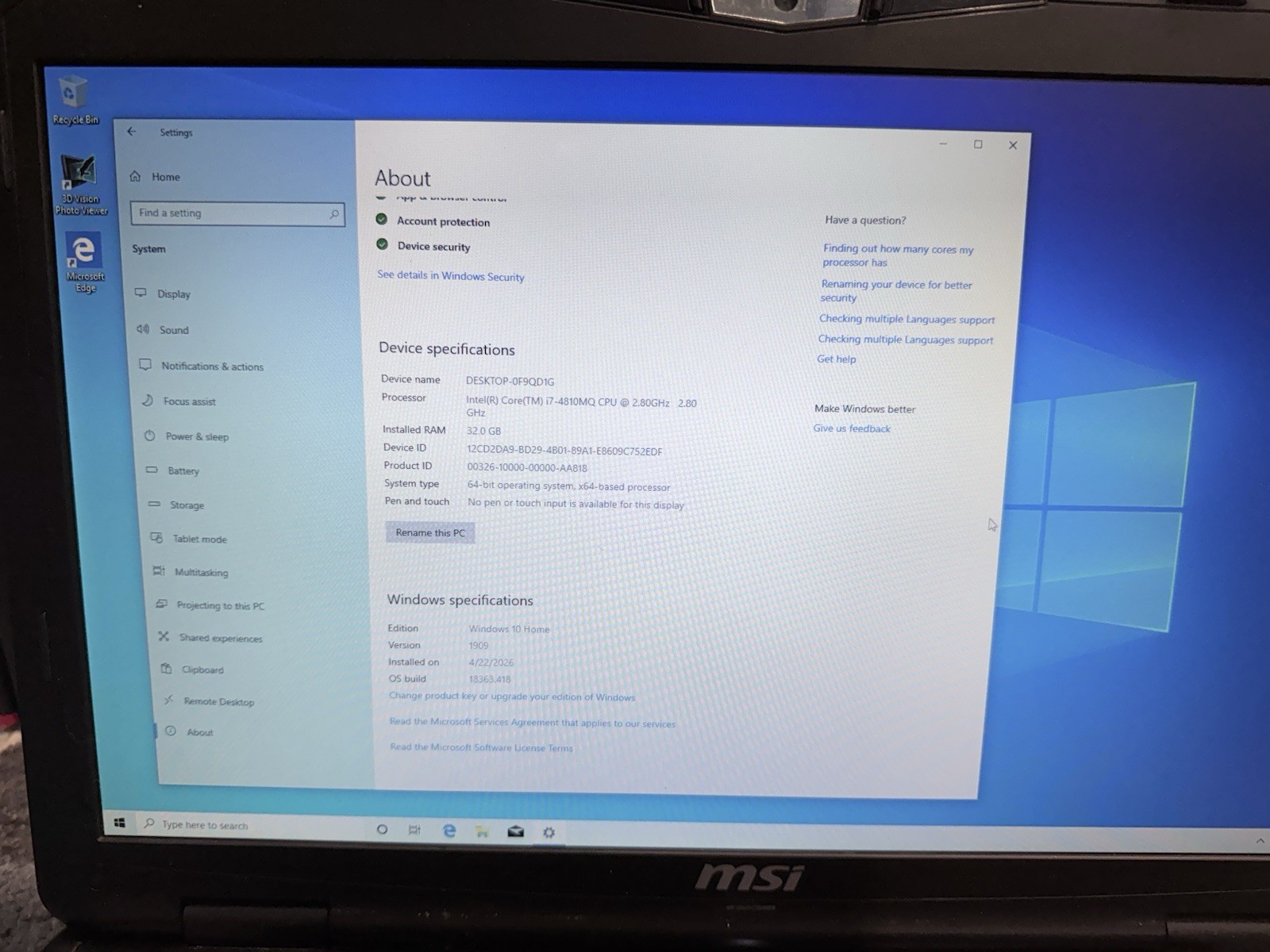This screenshot has height=952, width=1270.
Task: Click the About info icon
Action: tap(171, 731)
